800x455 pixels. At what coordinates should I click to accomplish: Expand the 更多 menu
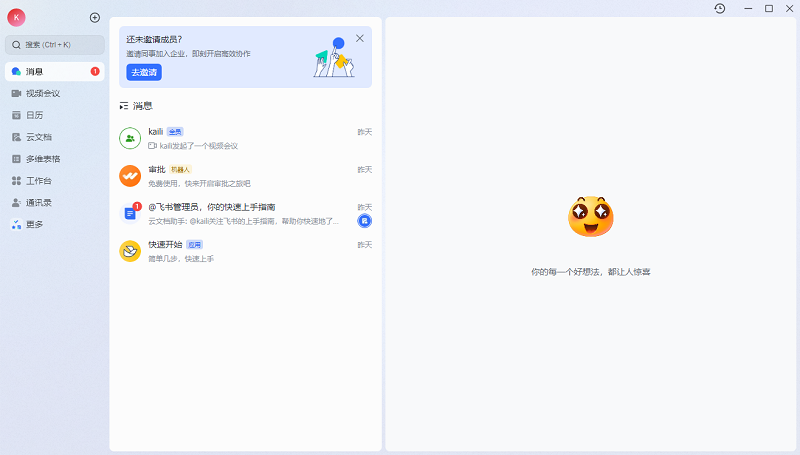[55, 225]
